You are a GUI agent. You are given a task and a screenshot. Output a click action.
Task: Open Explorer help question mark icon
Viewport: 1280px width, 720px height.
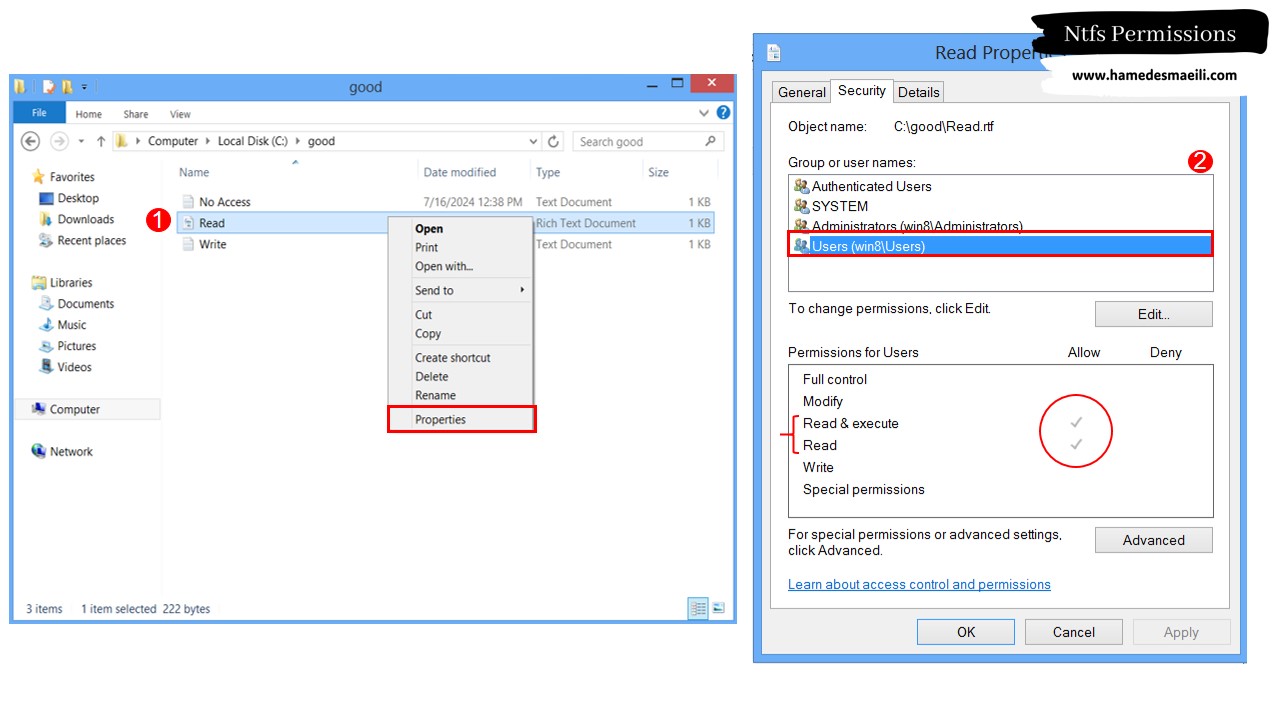(x=723, y=113)
